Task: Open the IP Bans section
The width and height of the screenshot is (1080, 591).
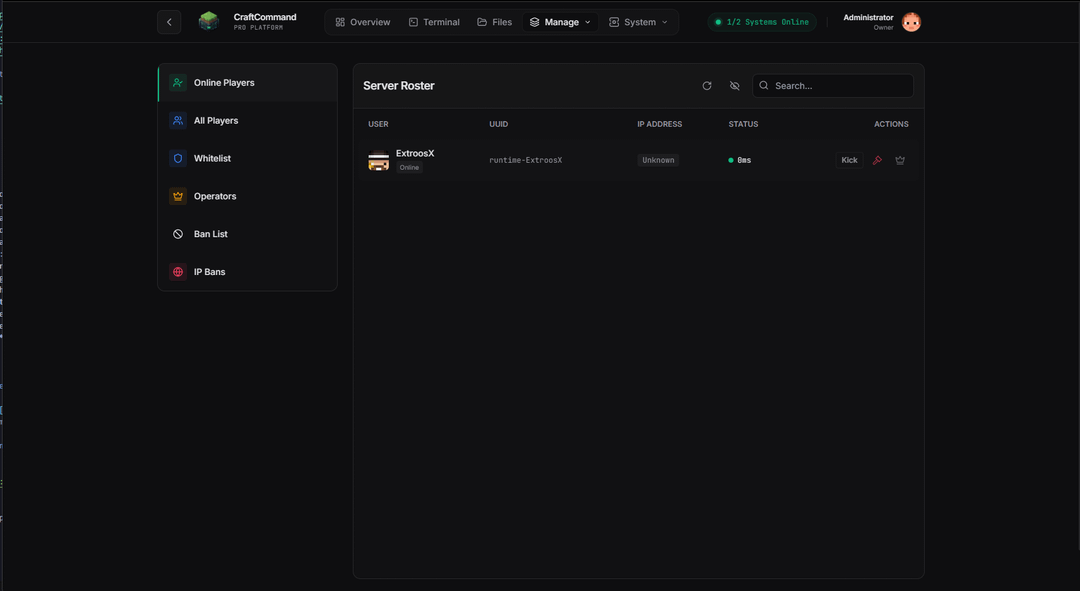Action: pyautogui.click(x=209, y=272)
